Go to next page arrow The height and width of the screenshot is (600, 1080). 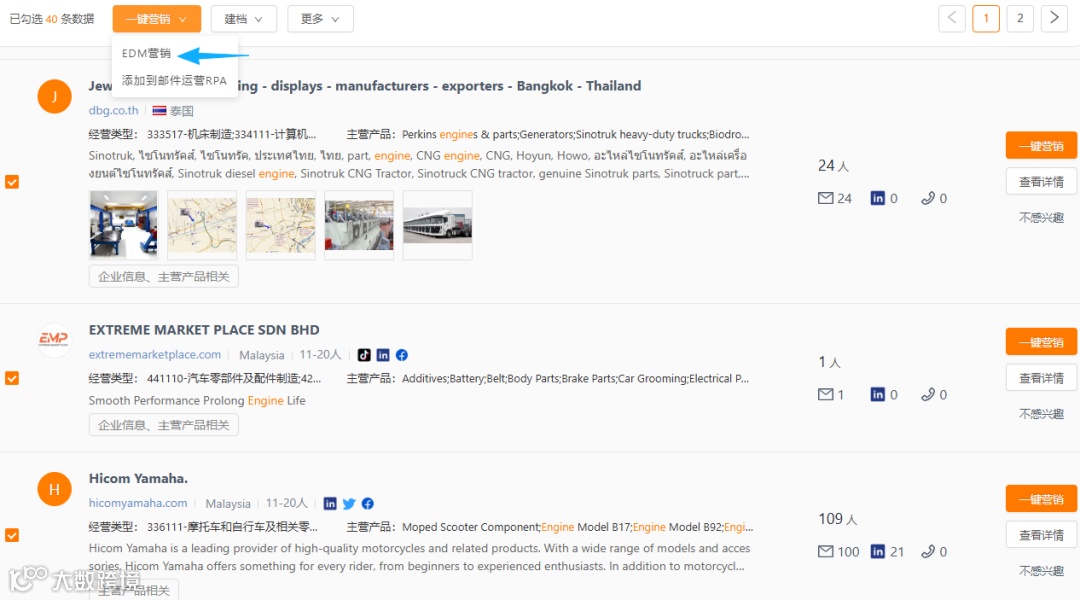(1054, 18)
